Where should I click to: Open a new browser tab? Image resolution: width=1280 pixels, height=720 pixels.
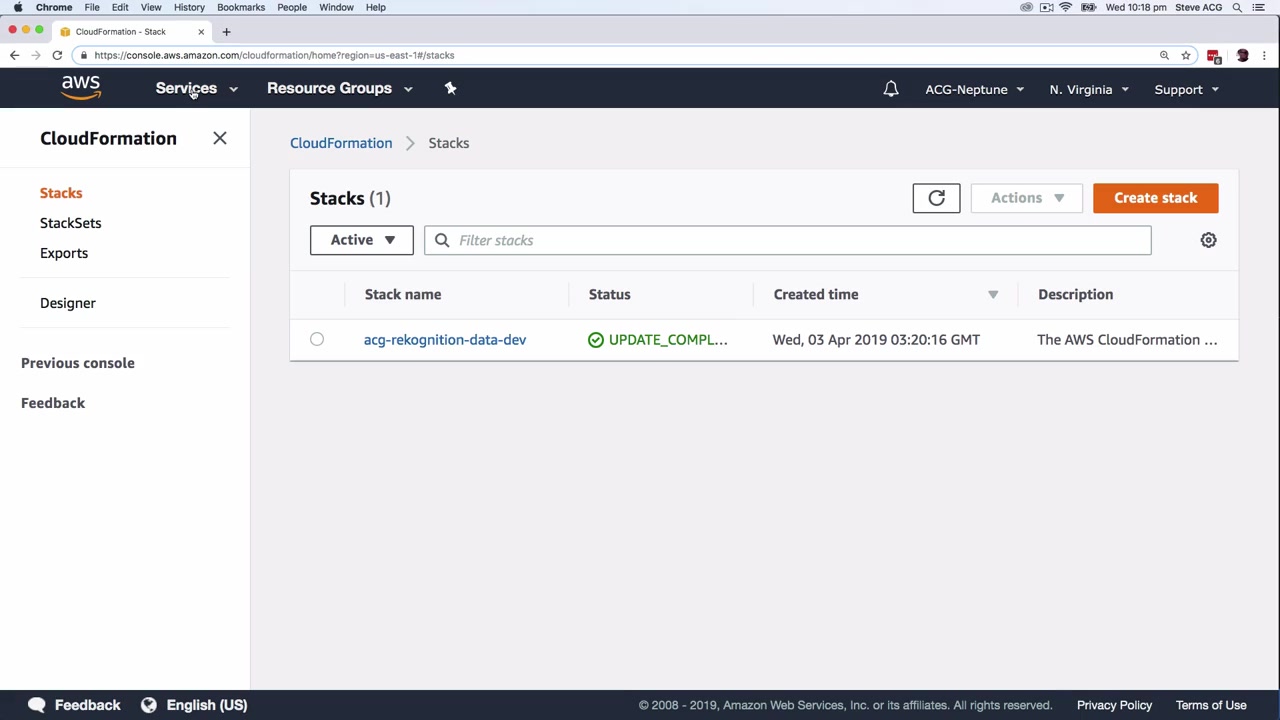point(226,31)
